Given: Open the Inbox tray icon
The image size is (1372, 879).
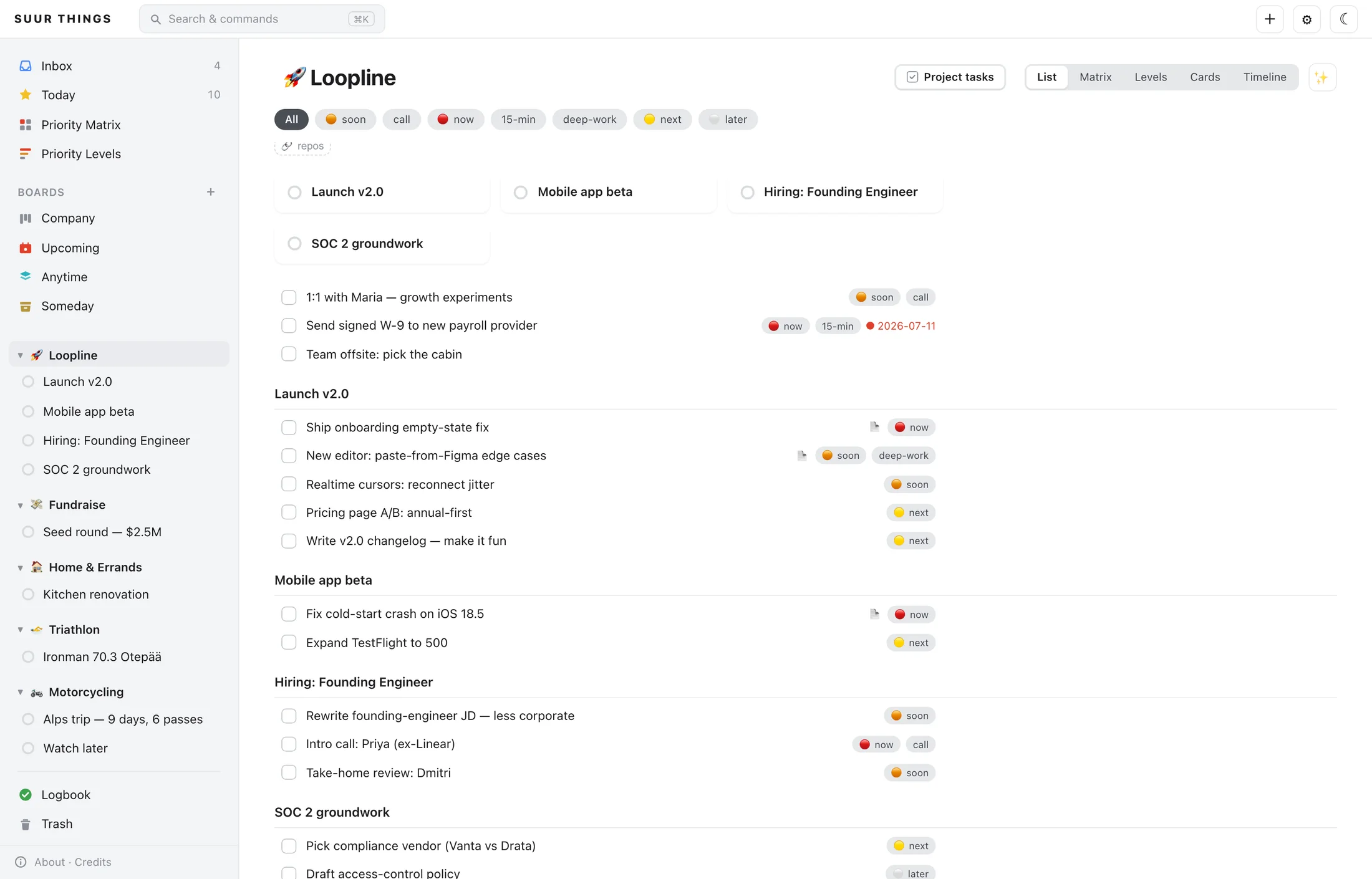Looking at the screenshot, I should (x=26, y=65).
